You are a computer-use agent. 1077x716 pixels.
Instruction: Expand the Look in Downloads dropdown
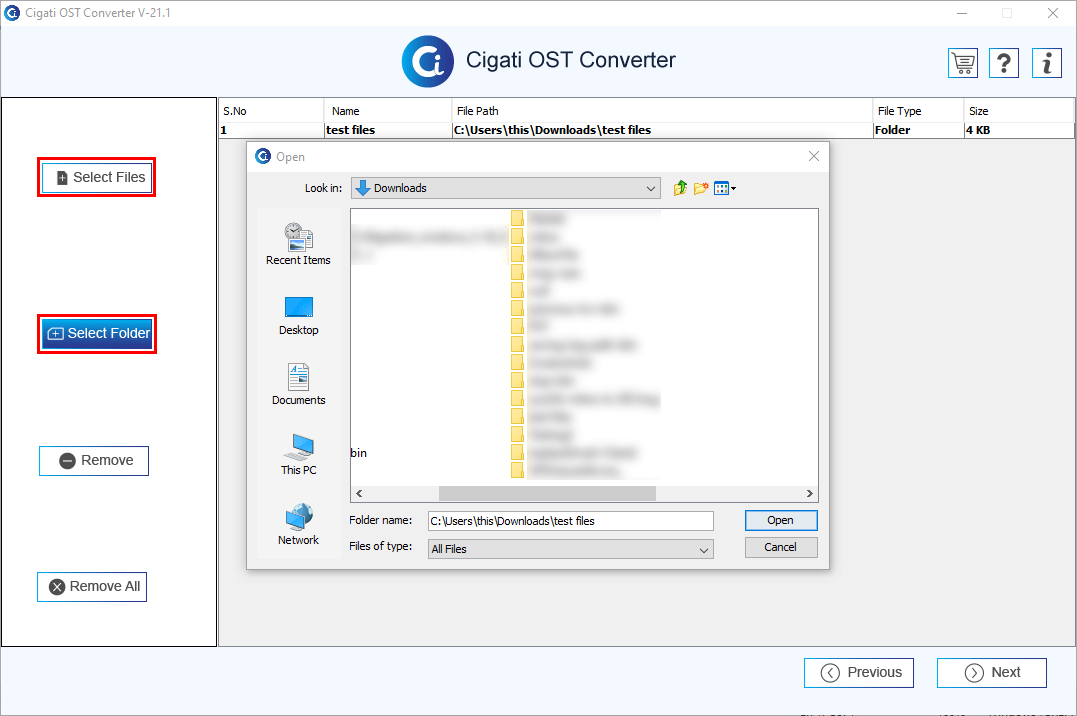click(x=506, y=188)
